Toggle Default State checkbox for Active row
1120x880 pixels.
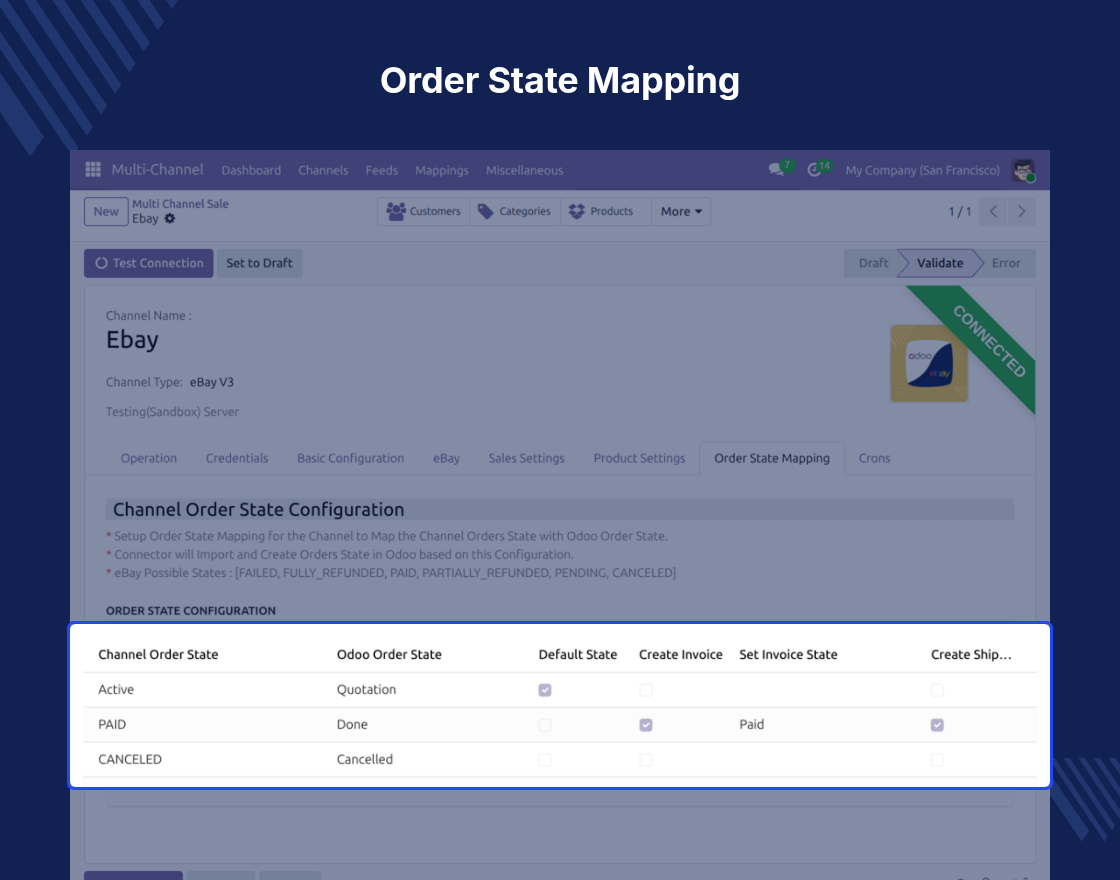tap(545, 690)
